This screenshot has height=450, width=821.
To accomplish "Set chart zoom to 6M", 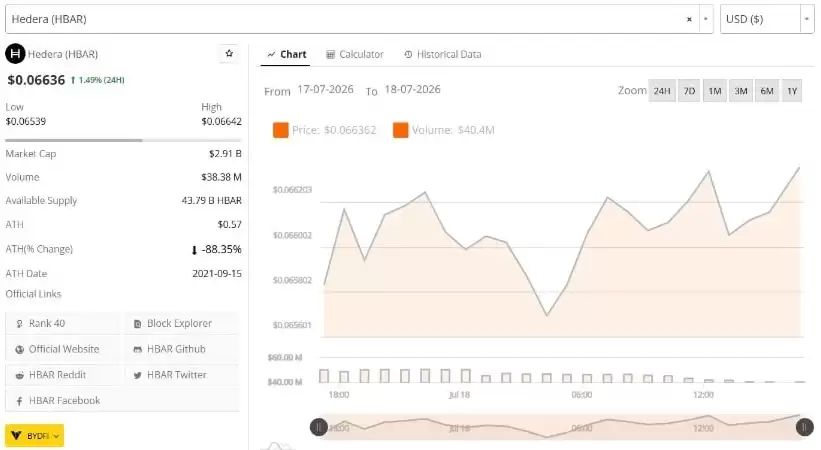I will tap(767, 91).
